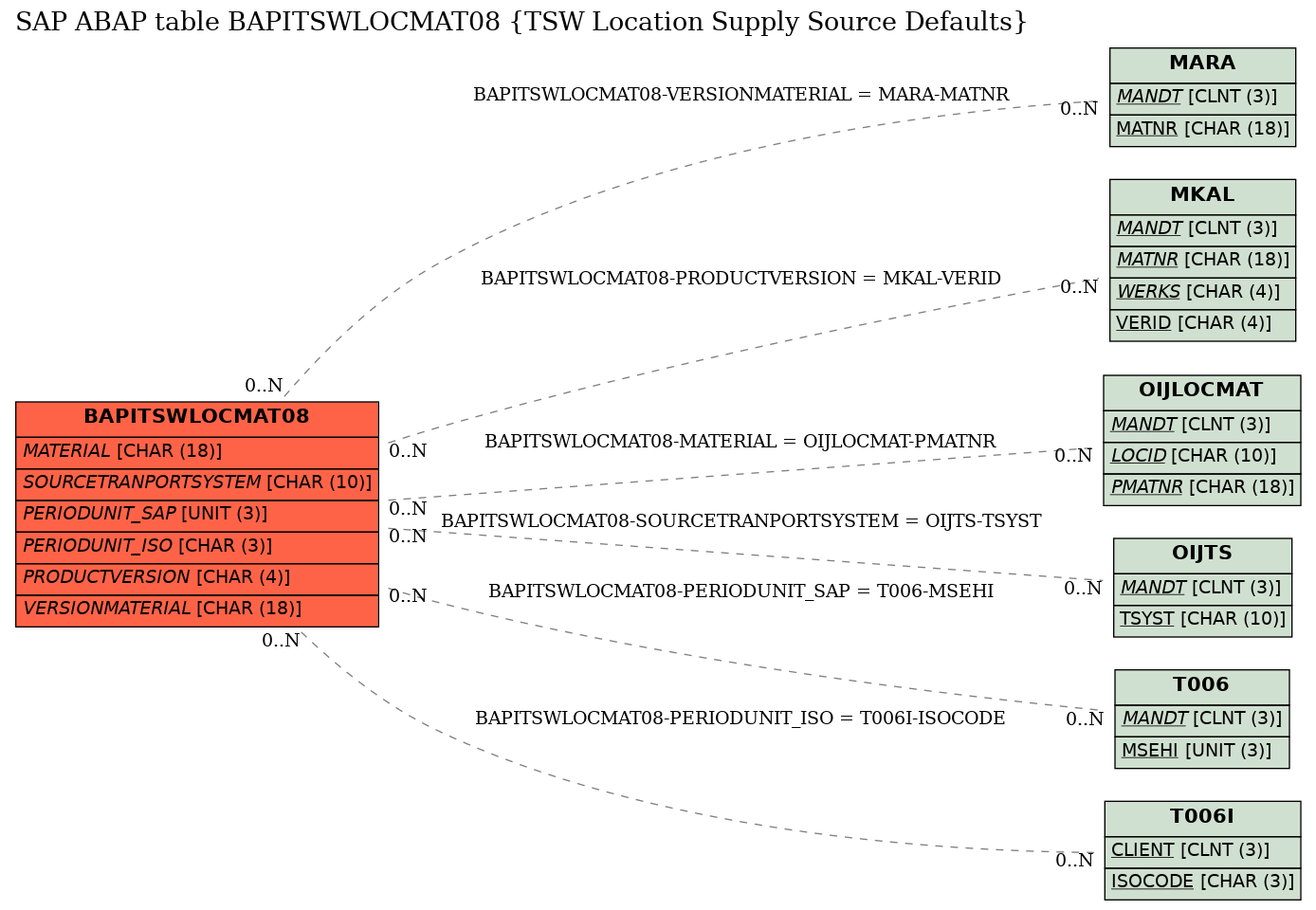The image size is (1316, 910).
Task: Open the MARA table header
Action: [1202, 64]
